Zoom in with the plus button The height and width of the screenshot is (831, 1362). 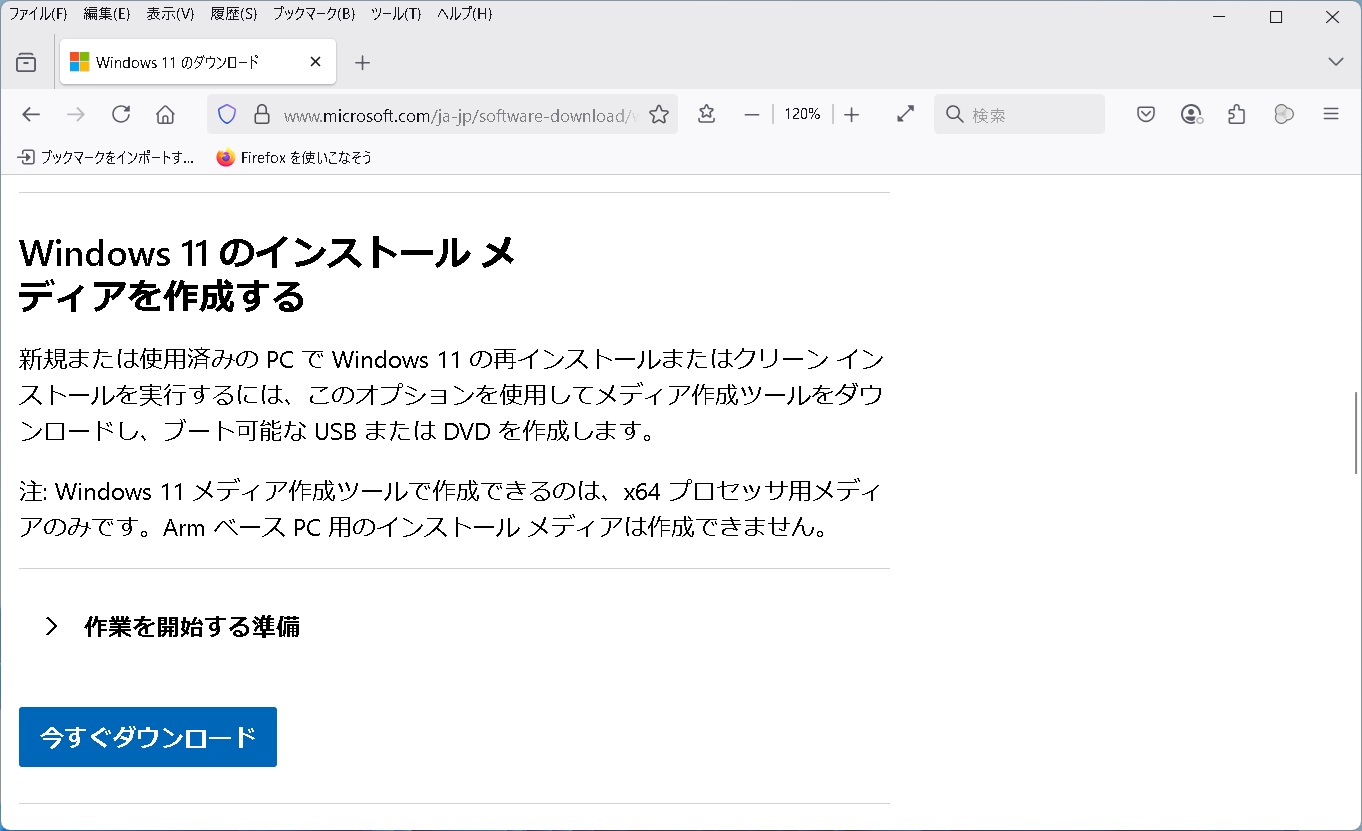pyautogui.click(x=851, y=114)
